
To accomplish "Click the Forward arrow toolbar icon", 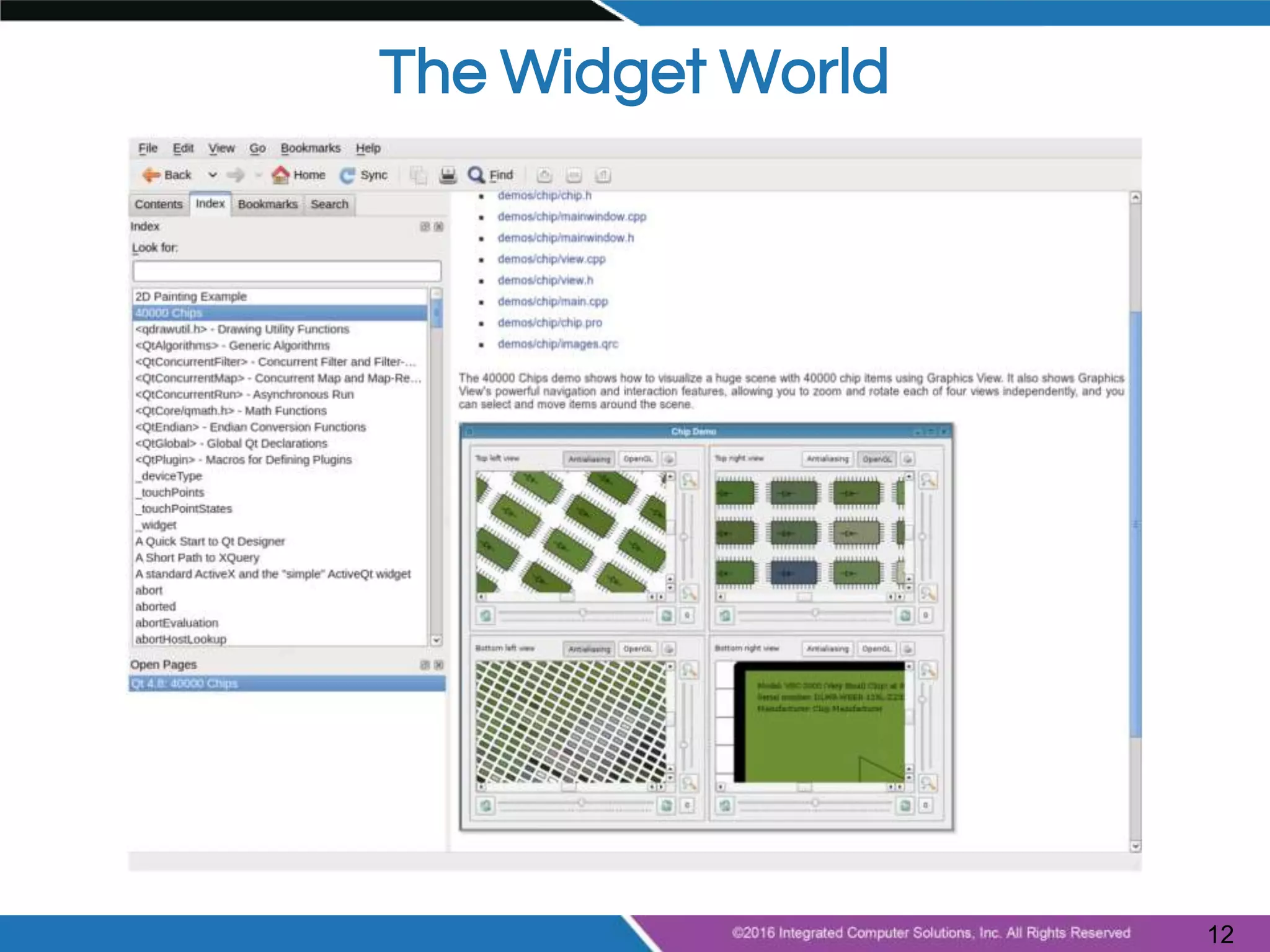I will 236,175.
